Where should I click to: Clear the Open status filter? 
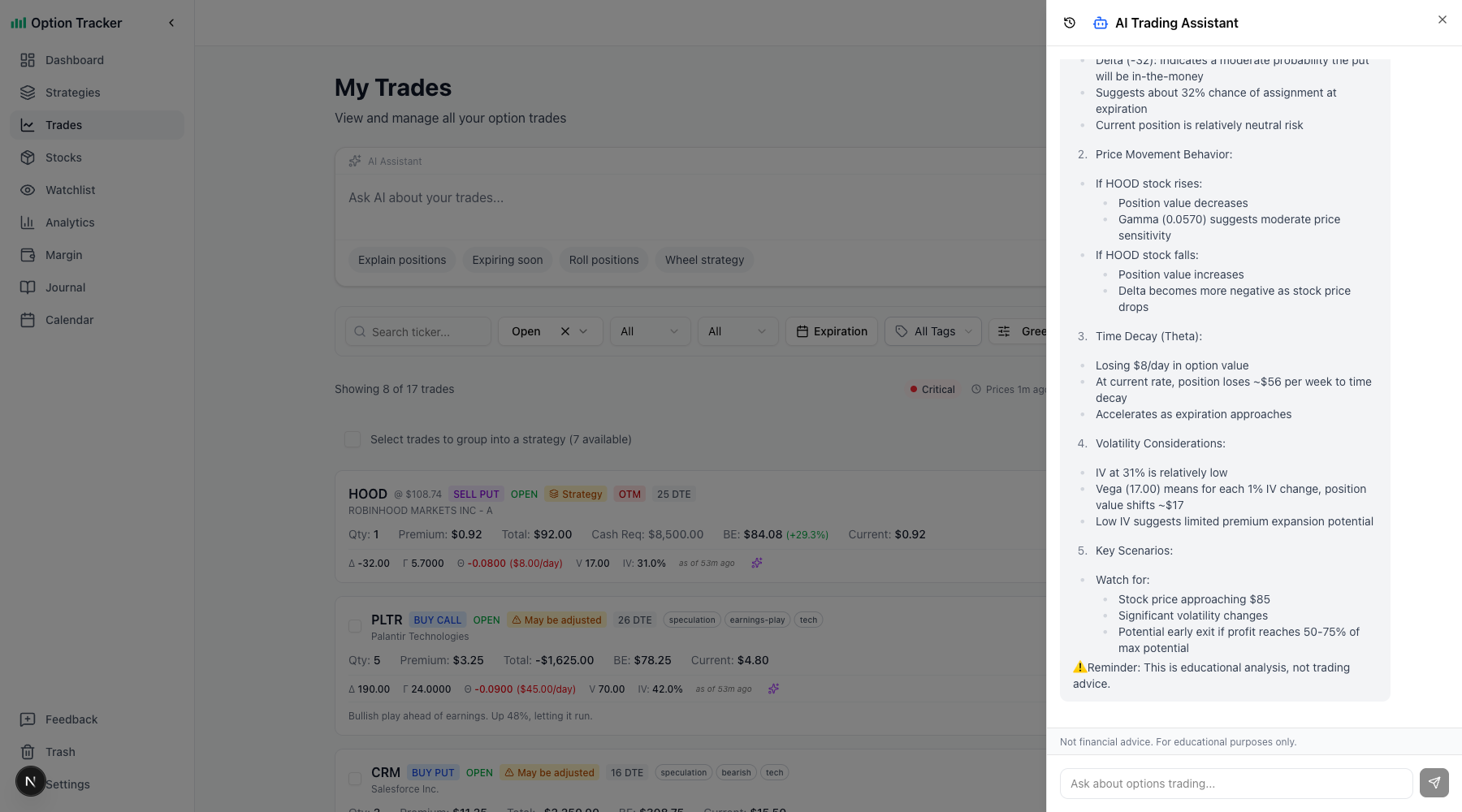pyautogui.click(x=565, y=331)
